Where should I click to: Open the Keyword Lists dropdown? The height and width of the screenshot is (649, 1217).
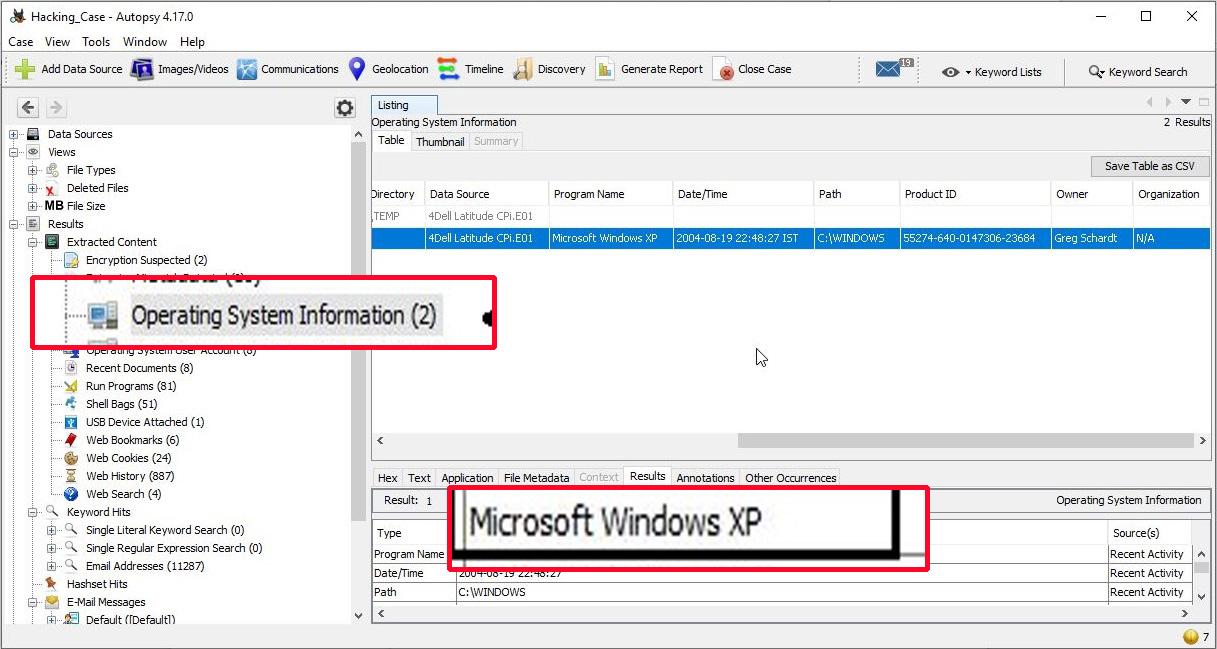(991, 72)
